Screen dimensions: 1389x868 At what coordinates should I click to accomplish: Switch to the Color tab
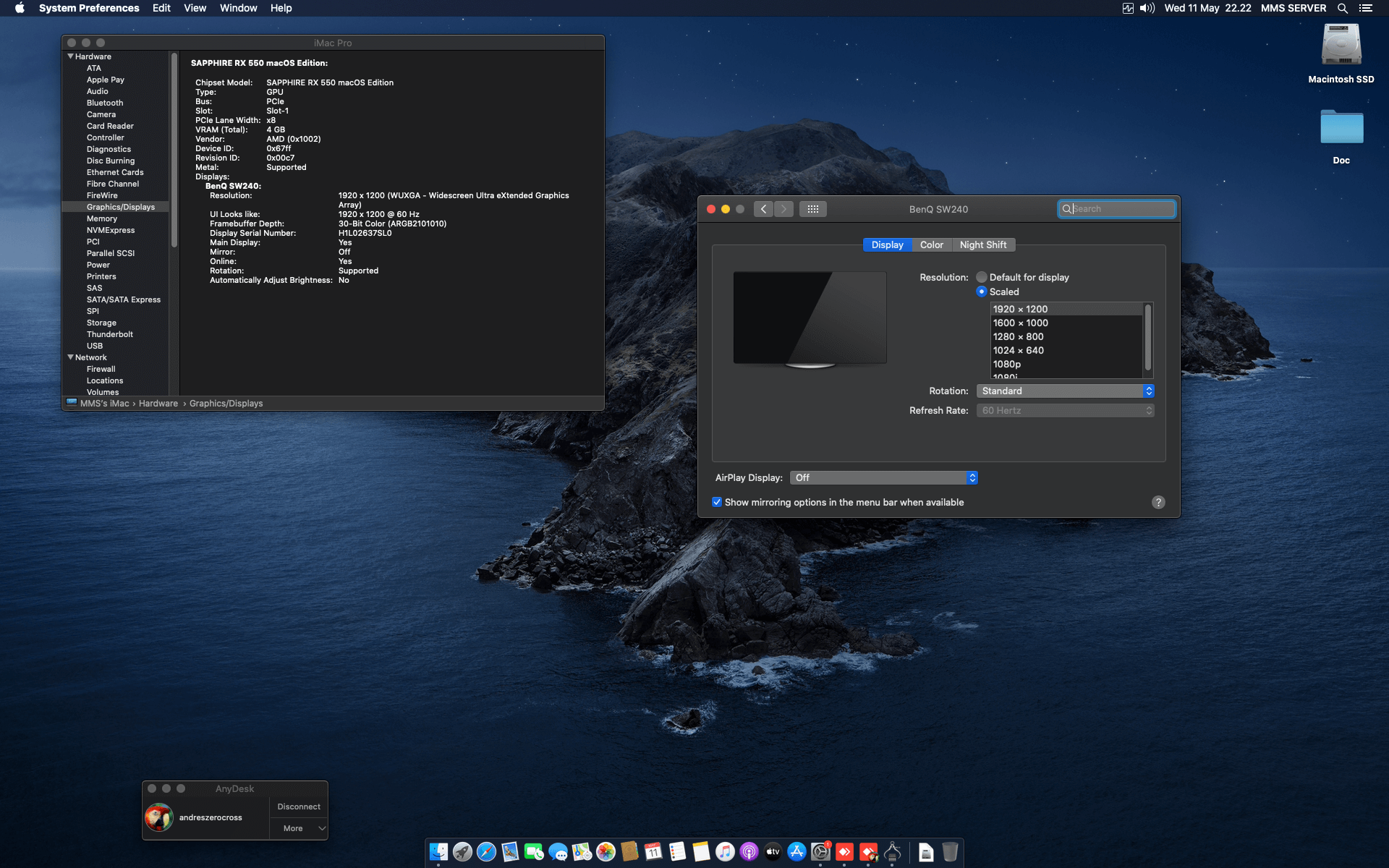pyautogui.click(x=931, y=244)
